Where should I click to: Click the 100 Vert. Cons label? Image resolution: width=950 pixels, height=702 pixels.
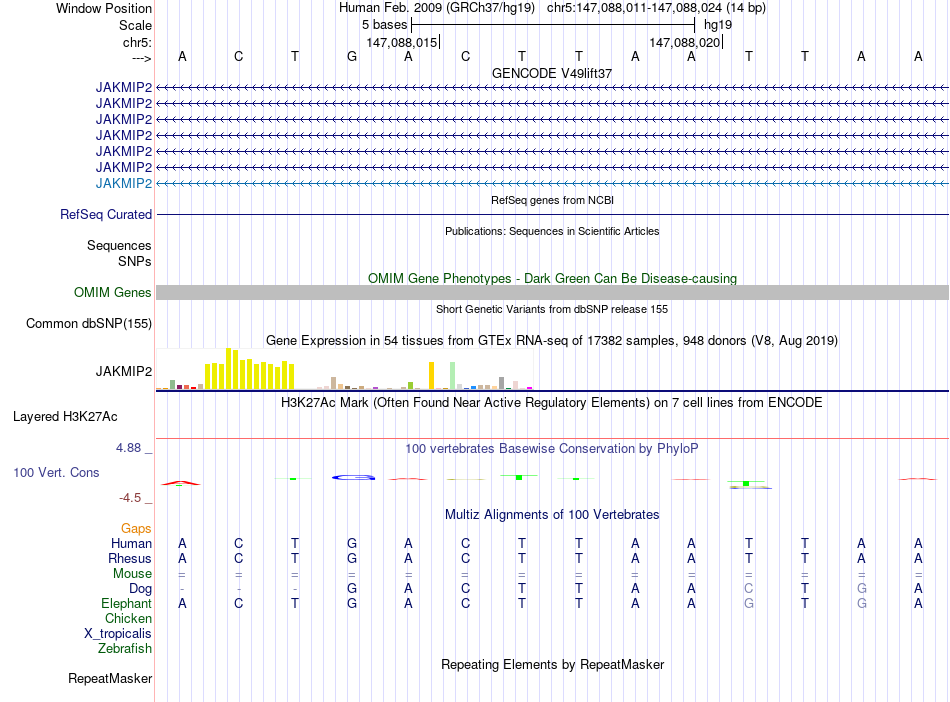(x=56, y=472)
